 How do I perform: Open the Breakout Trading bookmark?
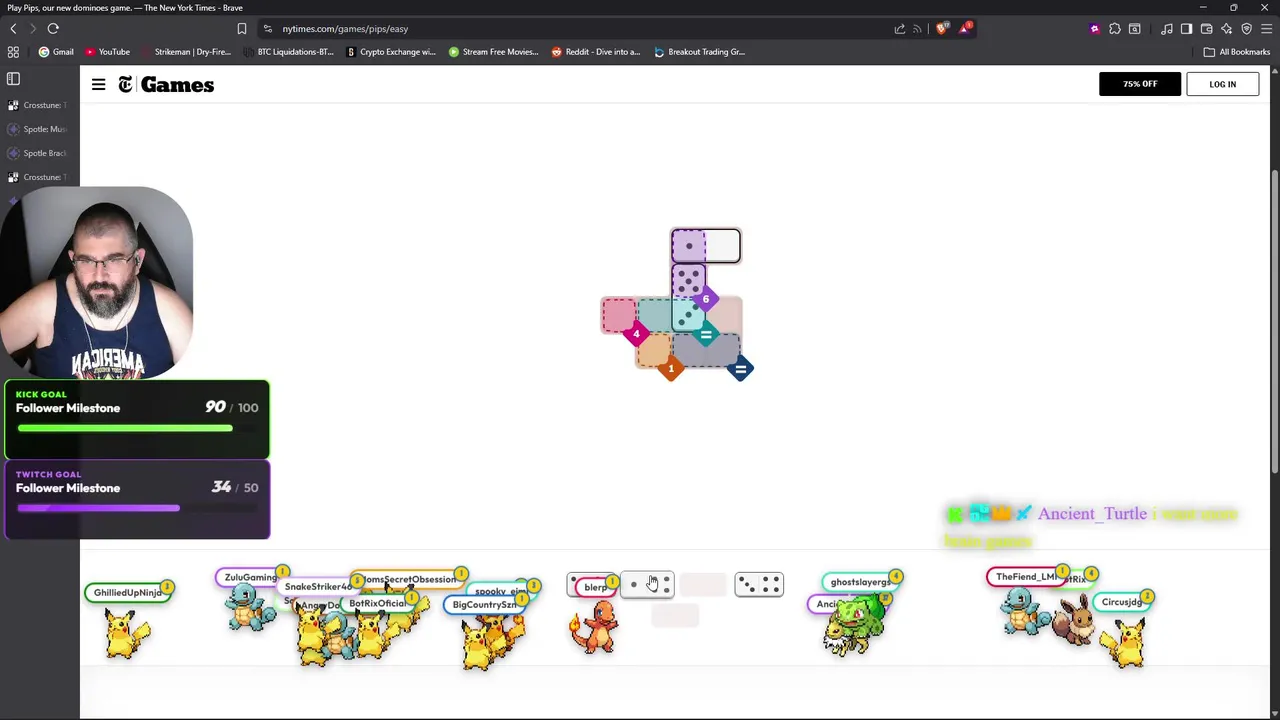[700, 52]
